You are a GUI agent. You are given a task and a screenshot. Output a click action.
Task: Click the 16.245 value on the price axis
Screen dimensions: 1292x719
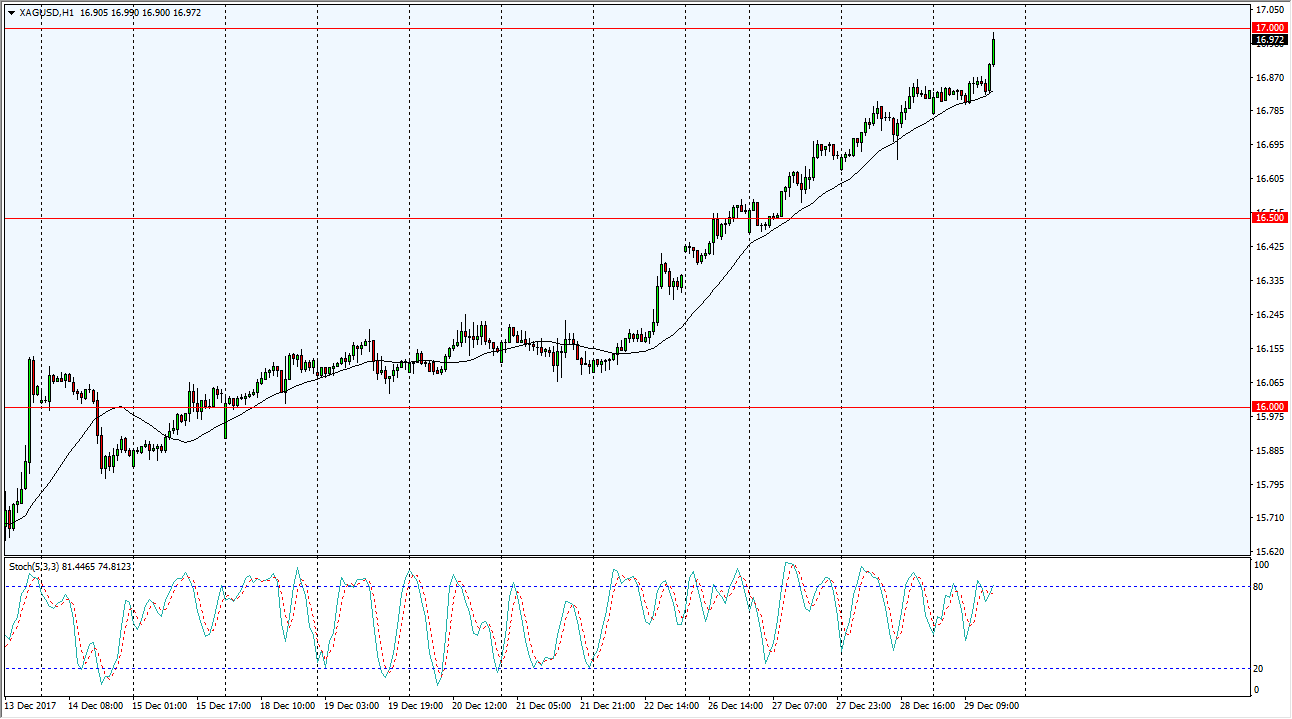(1268, 315)
